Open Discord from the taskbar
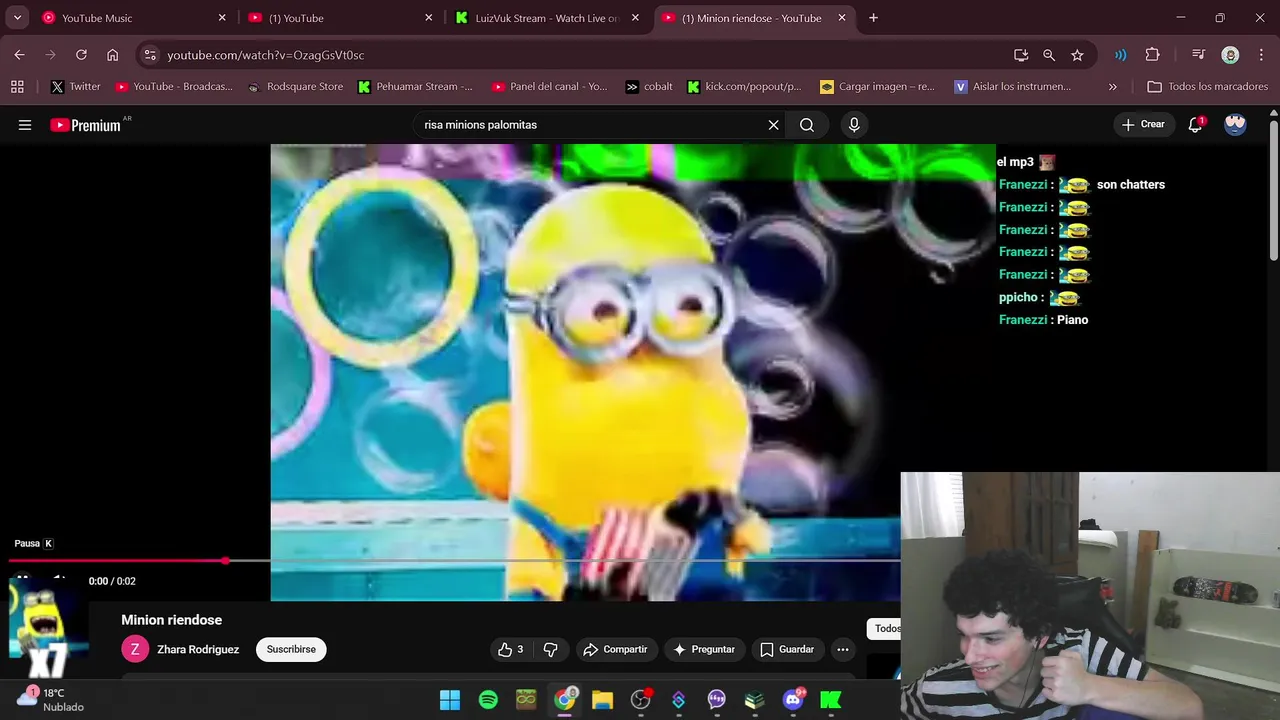This screenshot has width=1280, height=720. coord(793,700)
